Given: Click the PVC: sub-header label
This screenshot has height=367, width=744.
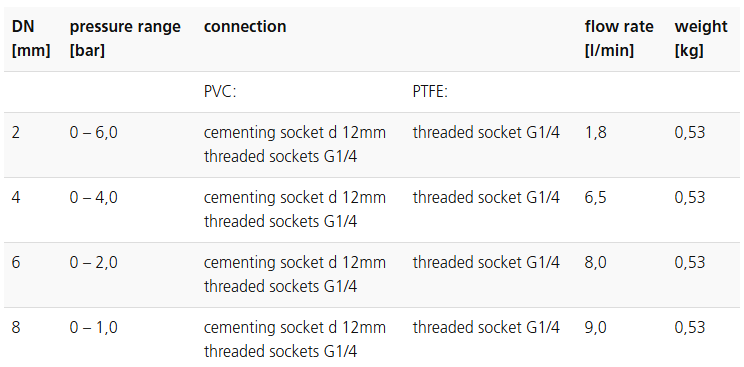Looking at the screenshot, I should click(x=220, y=92).
